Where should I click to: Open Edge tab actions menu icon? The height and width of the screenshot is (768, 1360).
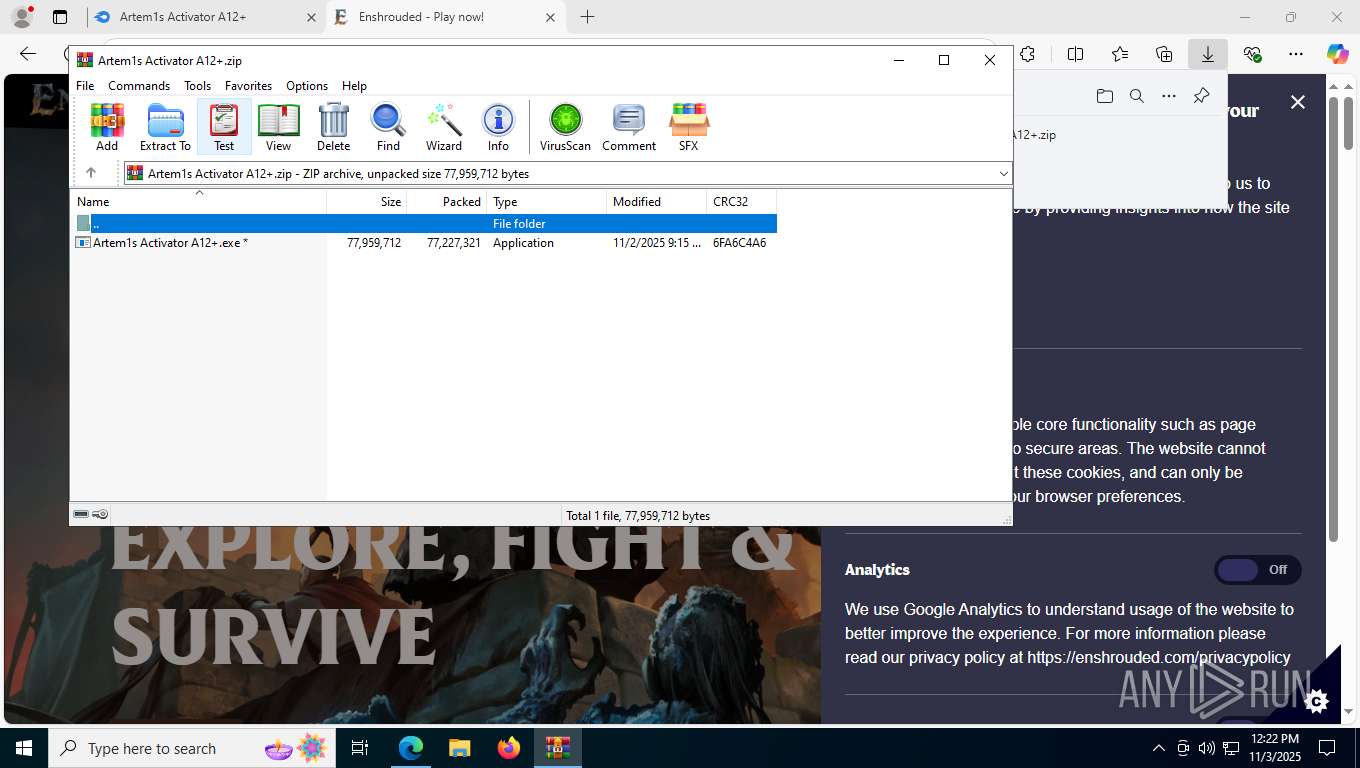(60, 17)
